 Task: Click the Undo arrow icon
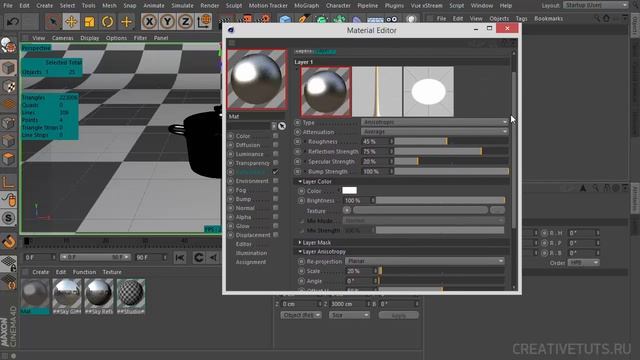tap(13, 21)
